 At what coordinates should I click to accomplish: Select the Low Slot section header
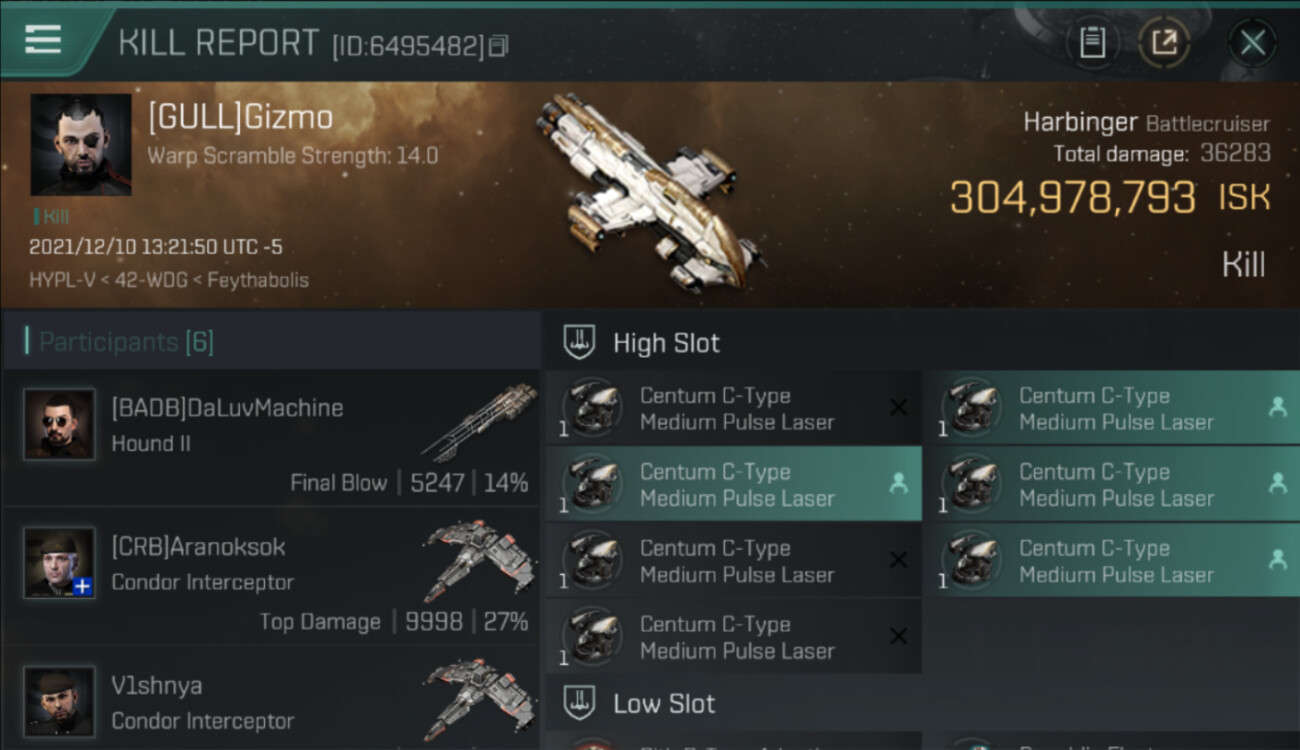click(664, 703)
